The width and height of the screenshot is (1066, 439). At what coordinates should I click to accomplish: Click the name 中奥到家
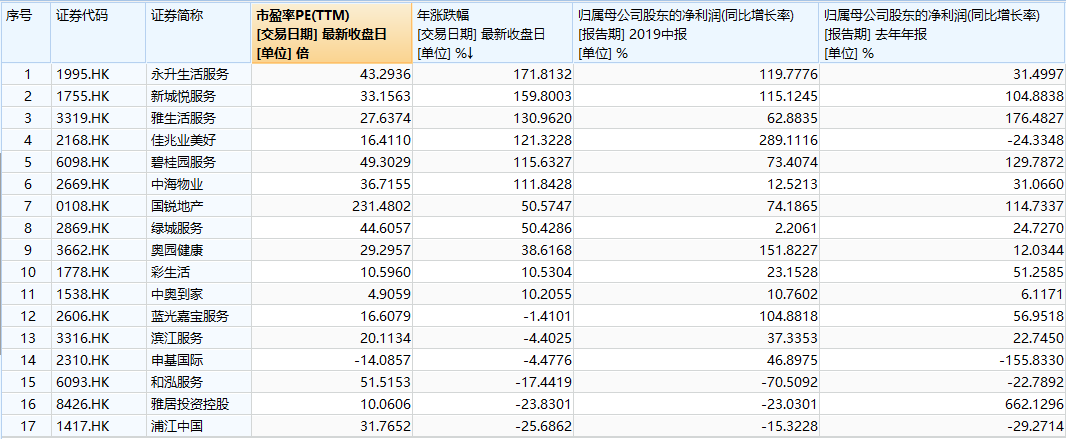point(177,294)
